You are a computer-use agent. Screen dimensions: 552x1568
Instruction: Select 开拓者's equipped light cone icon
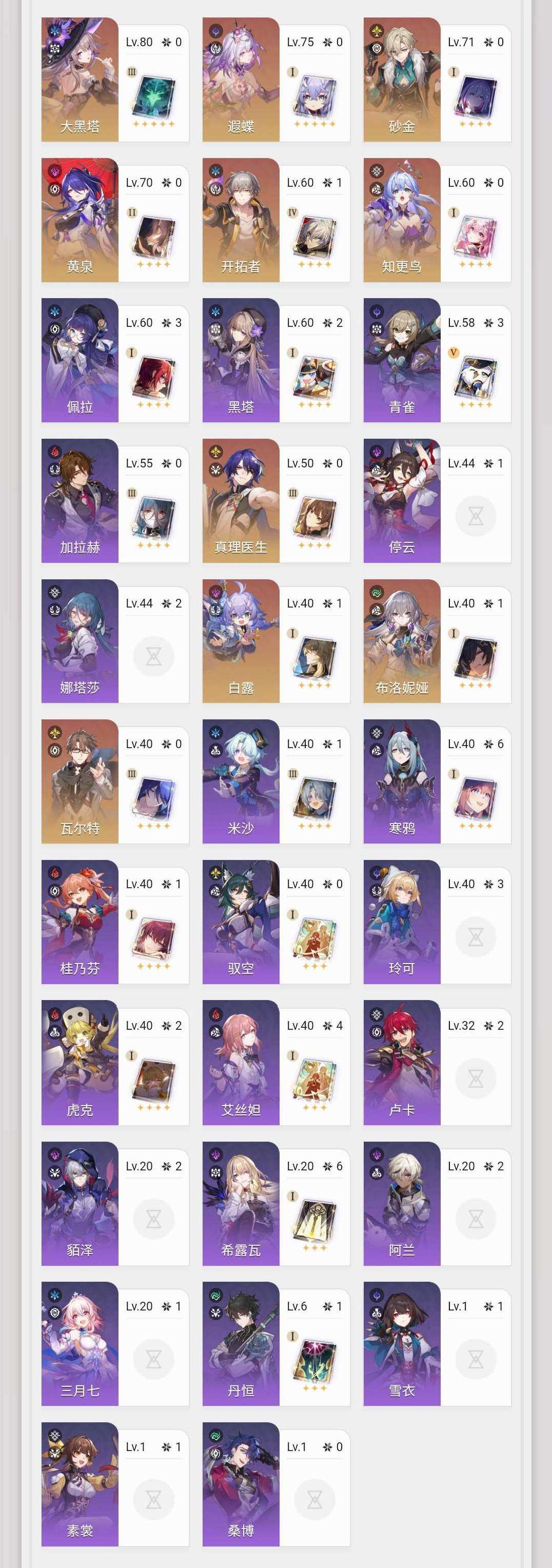point(314,236)
